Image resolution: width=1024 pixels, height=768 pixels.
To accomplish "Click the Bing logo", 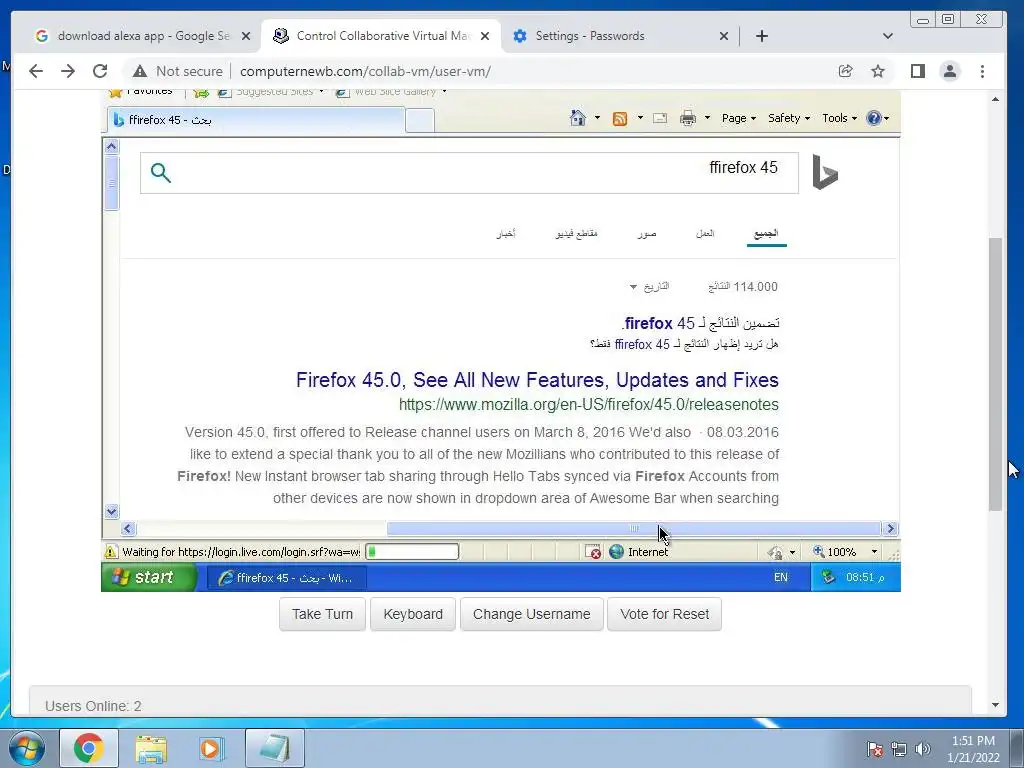I will (825, 172).
